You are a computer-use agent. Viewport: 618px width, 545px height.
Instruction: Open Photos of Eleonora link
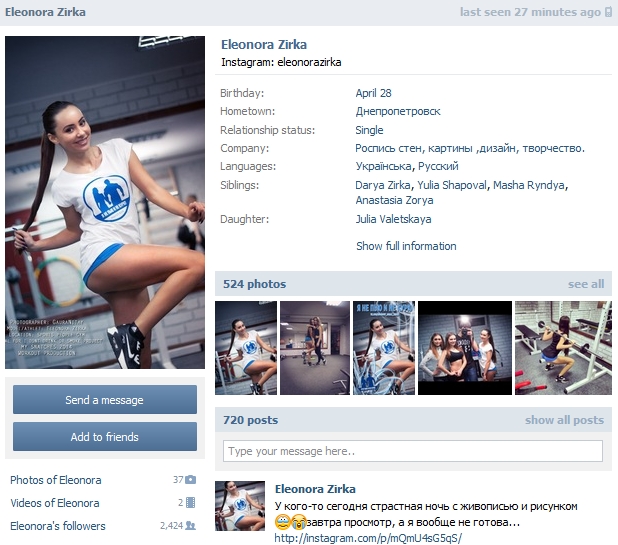click(56, 480)
